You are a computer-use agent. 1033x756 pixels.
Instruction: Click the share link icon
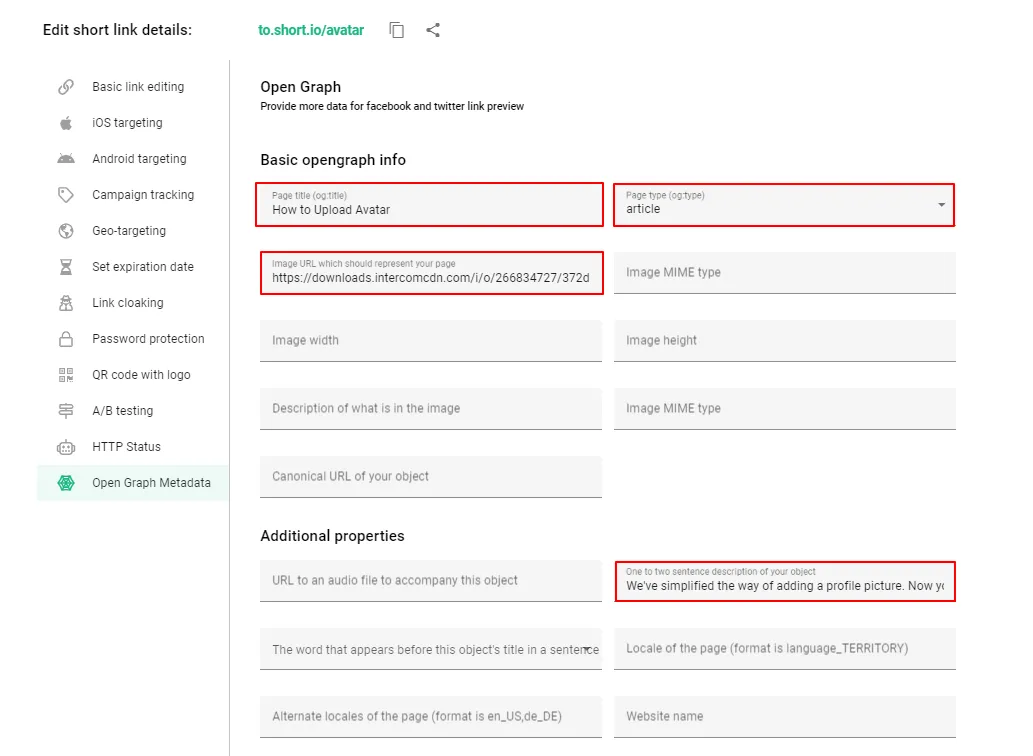(x=433, y=30)
